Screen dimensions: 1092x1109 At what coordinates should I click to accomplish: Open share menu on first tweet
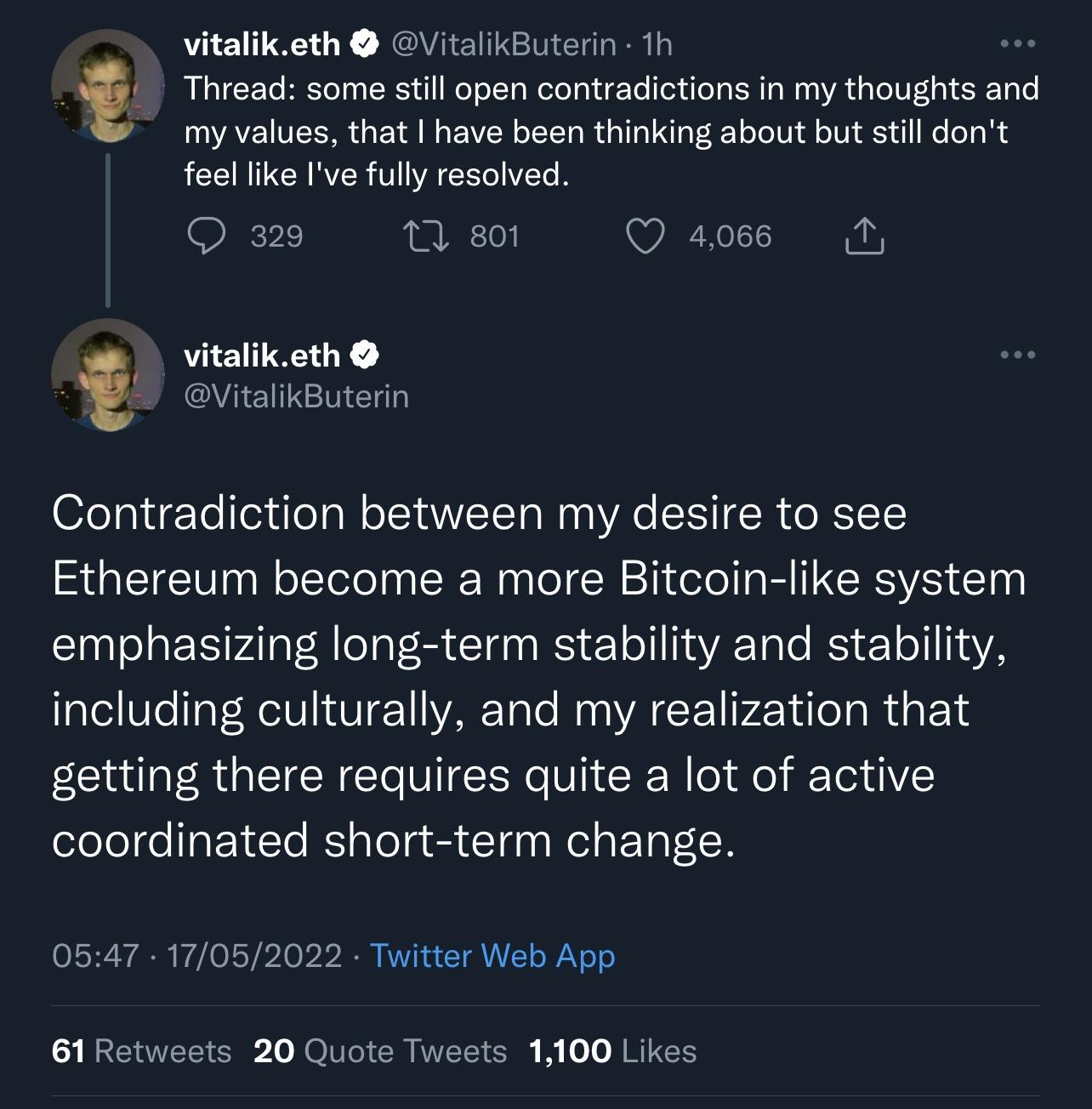coord(865,236)
